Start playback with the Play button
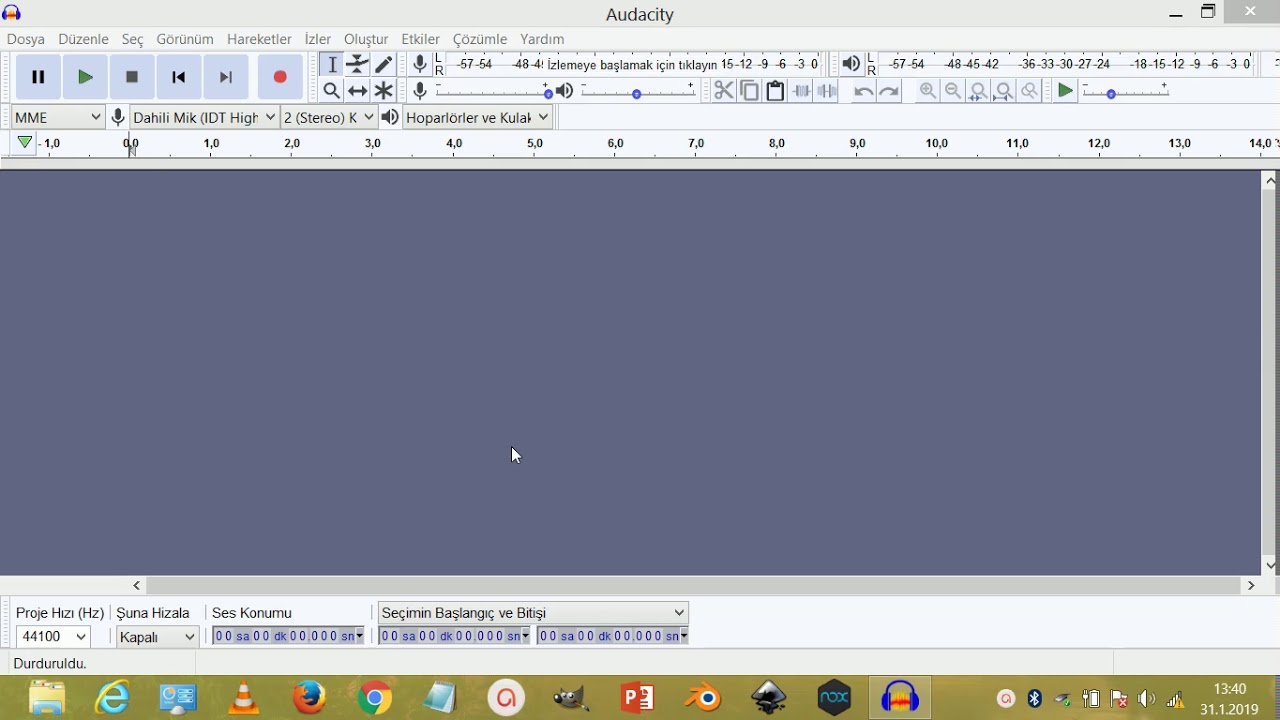1280x720 pixels. click(85, 77)
